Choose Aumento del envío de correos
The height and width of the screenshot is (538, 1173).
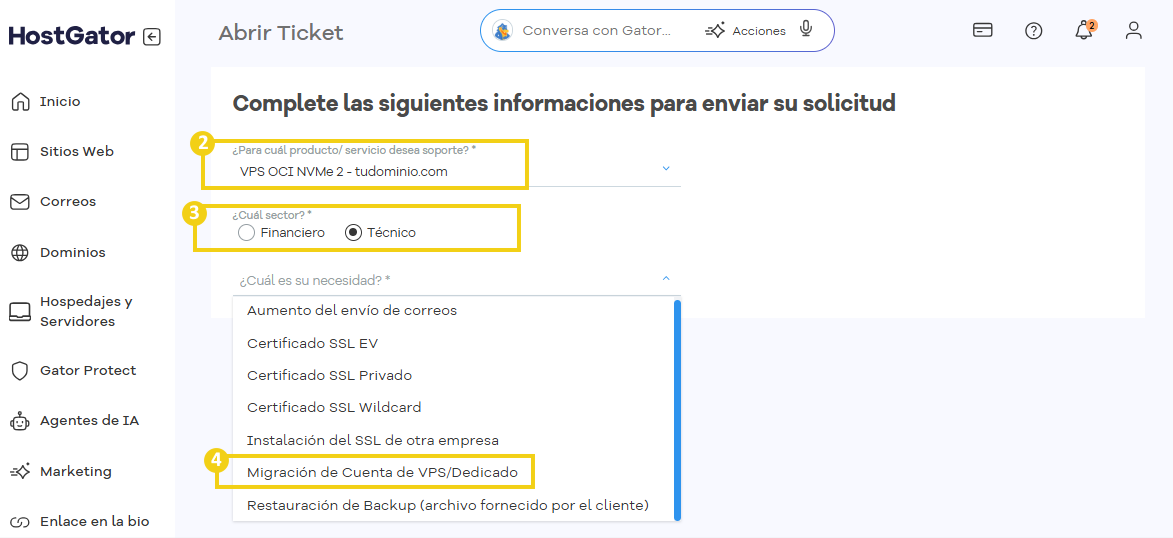(x=453, y=310)
